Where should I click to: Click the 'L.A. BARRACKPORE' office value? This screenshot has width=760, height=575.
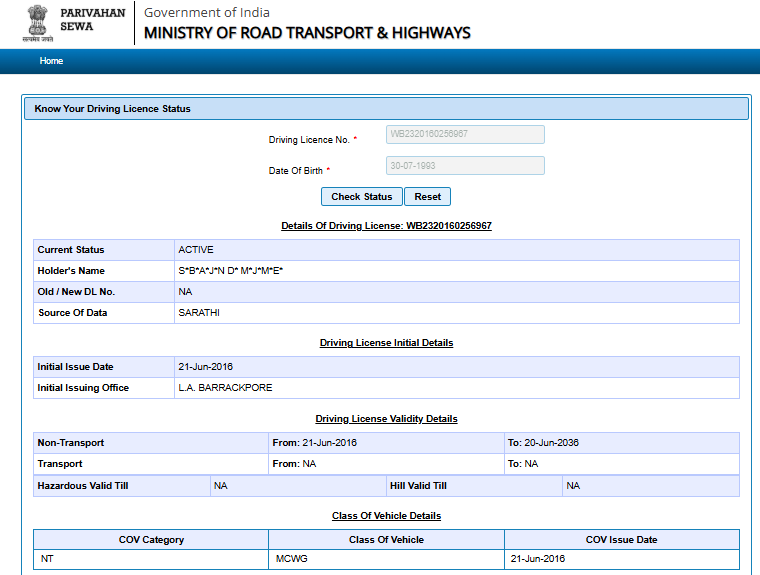pos(225,388)
